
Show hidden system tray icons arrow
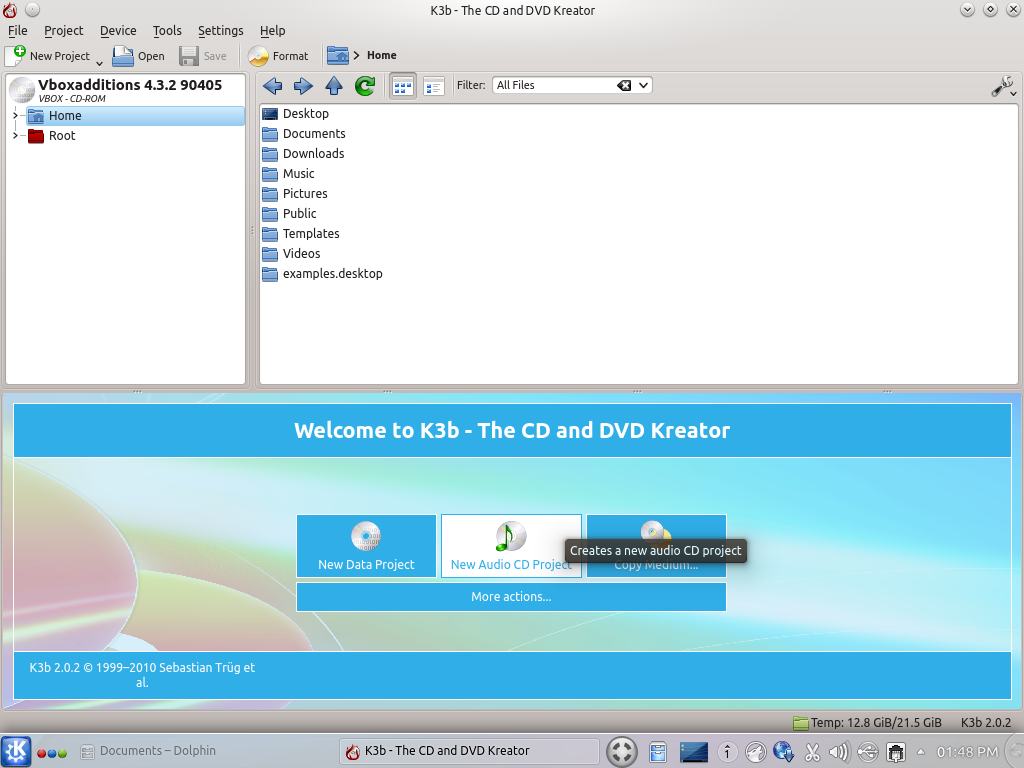click(921, 752)
